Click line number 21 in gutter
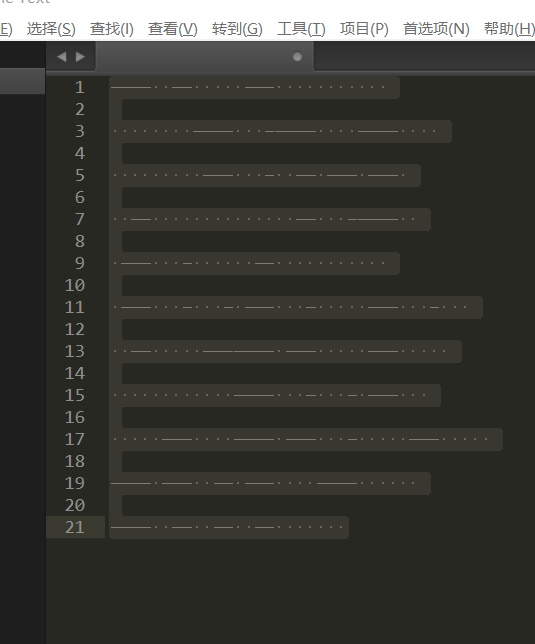Screen dimensions: 535x644 point(75,527)
